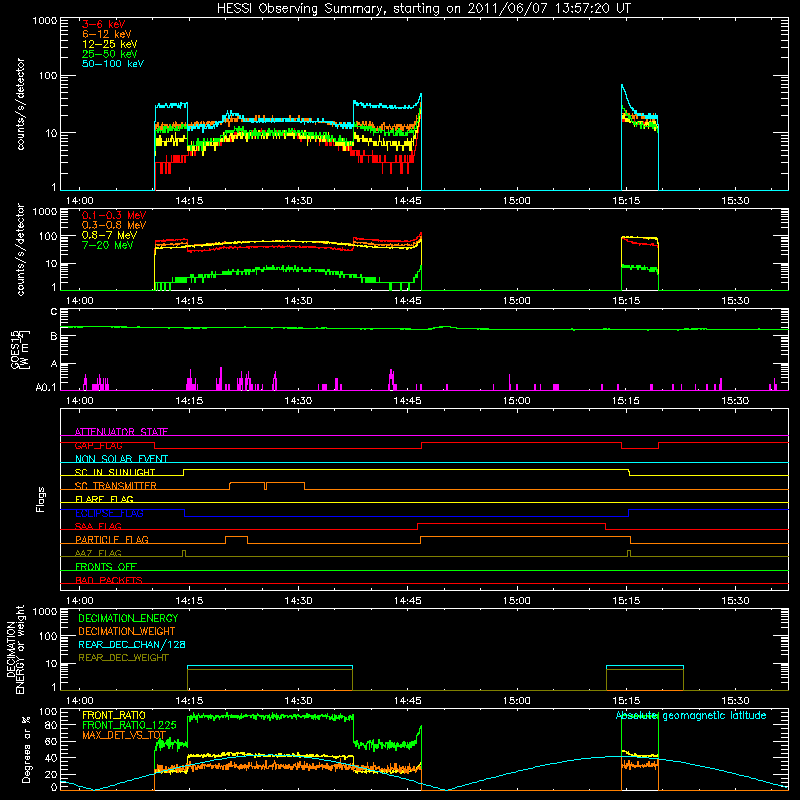Click the REAR_DEC_CHAN/128 legend label

point(132,644)
